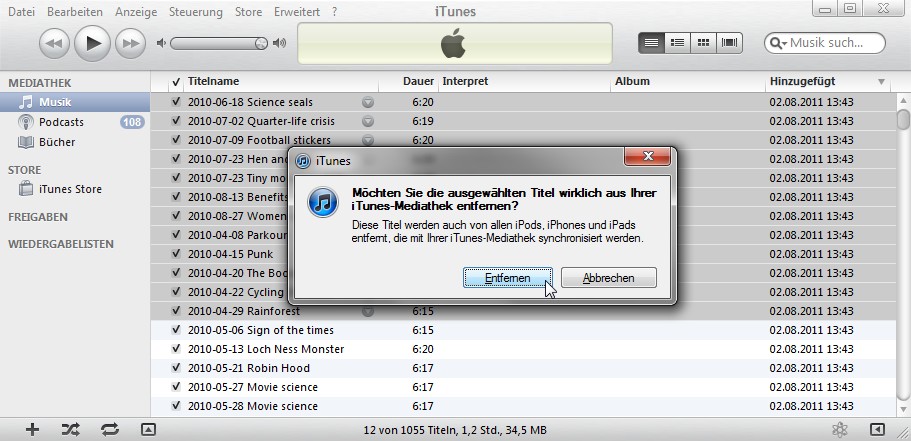The width and height of the screenshot is (911, 441).
Task: Open Genius with the atom icon
Action: coord(840,429)
